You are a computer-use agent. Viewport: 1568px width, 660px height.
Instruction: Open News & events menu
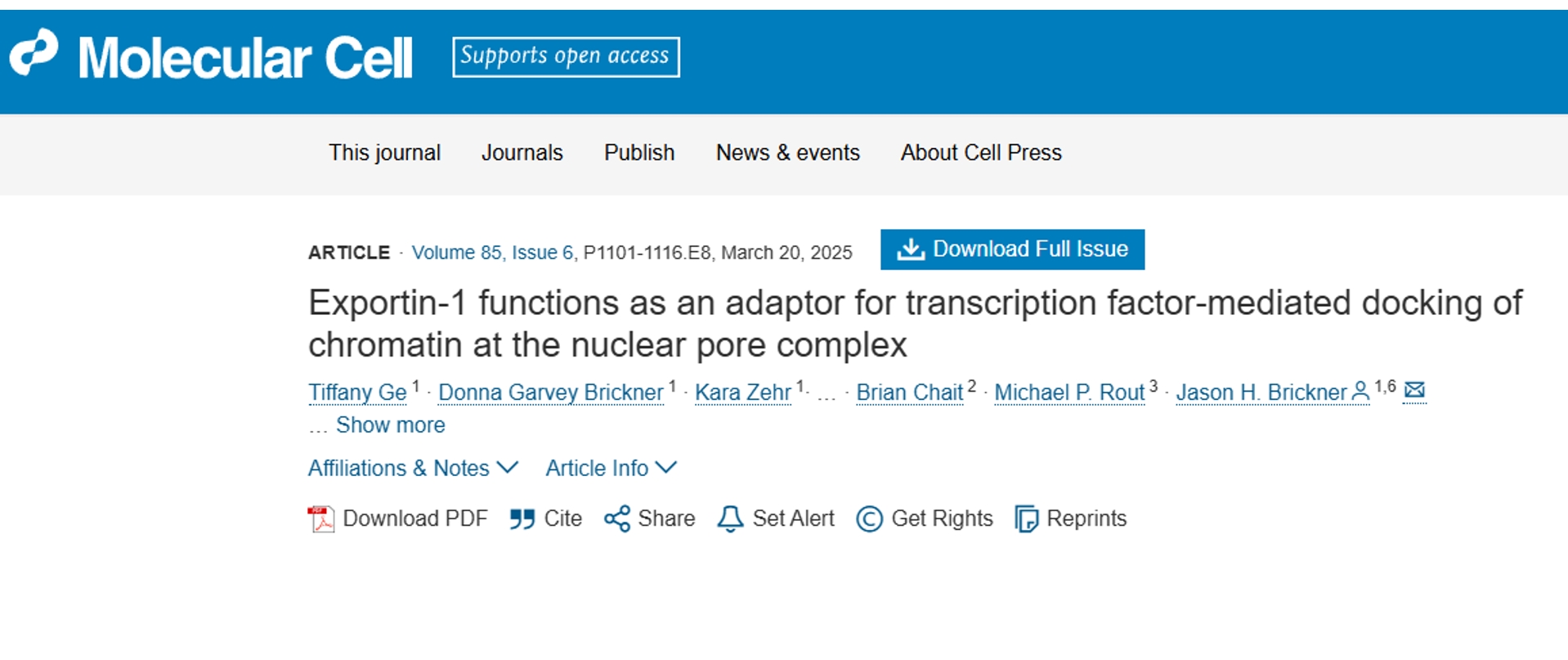tap(787, 153)
